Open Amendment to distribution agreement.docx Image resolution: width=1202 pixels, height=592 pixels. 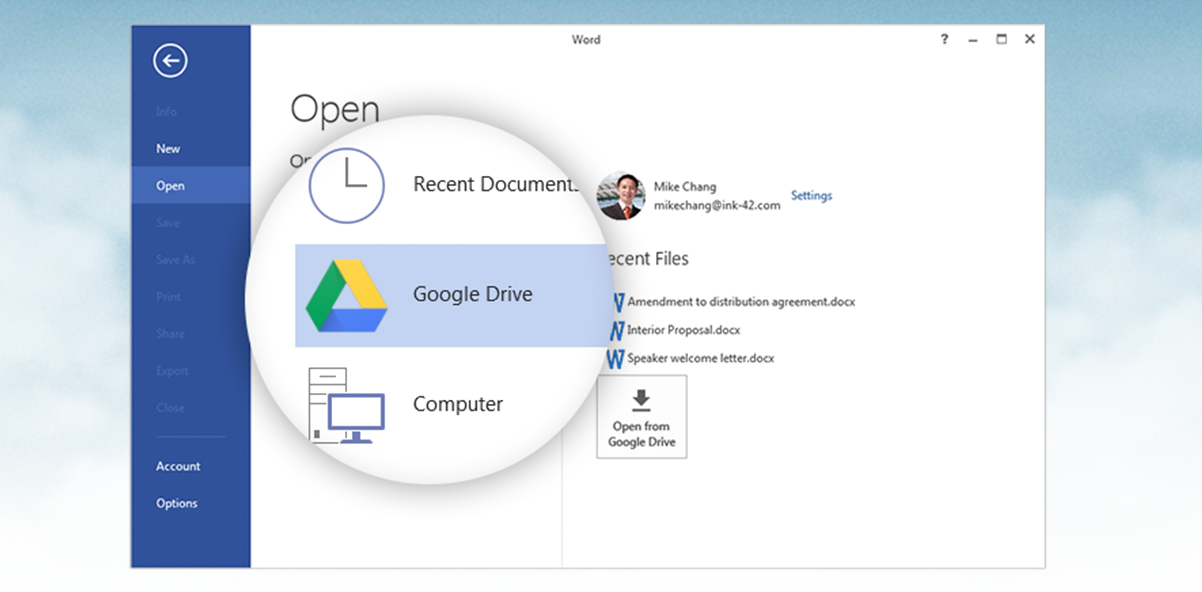tap(741, 301)
